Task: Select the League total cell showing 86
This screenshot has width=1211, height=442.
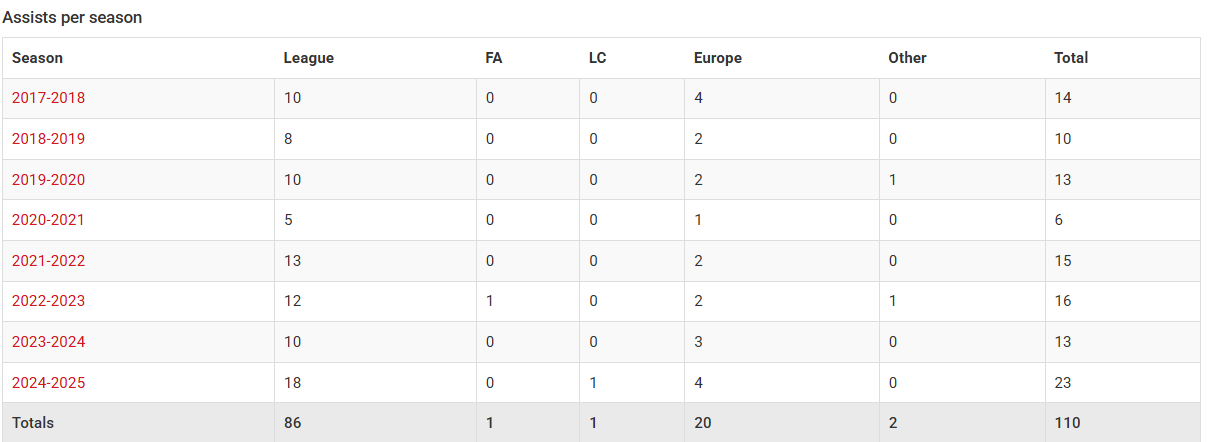Action: click(293, 423)
